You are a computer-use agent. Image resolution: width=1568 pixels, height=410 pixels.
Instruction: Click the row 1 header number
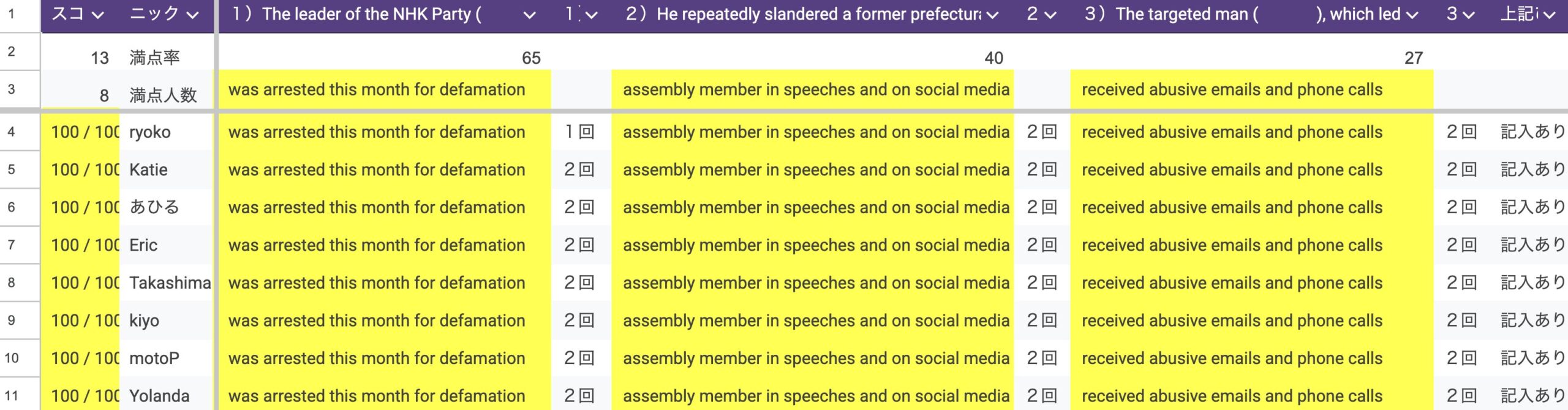coord(12,13)
